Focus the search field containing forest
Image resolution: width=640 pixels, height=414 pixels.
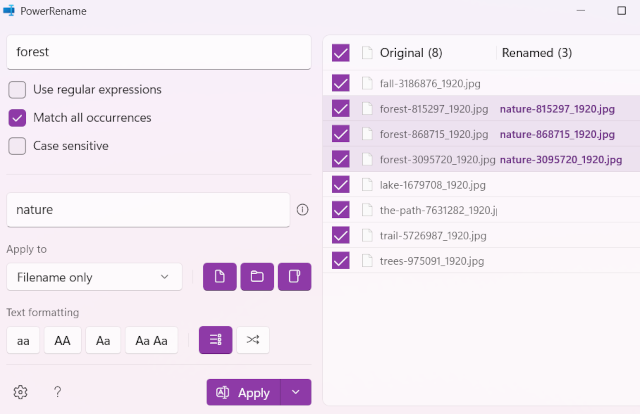tap(159, 52)
